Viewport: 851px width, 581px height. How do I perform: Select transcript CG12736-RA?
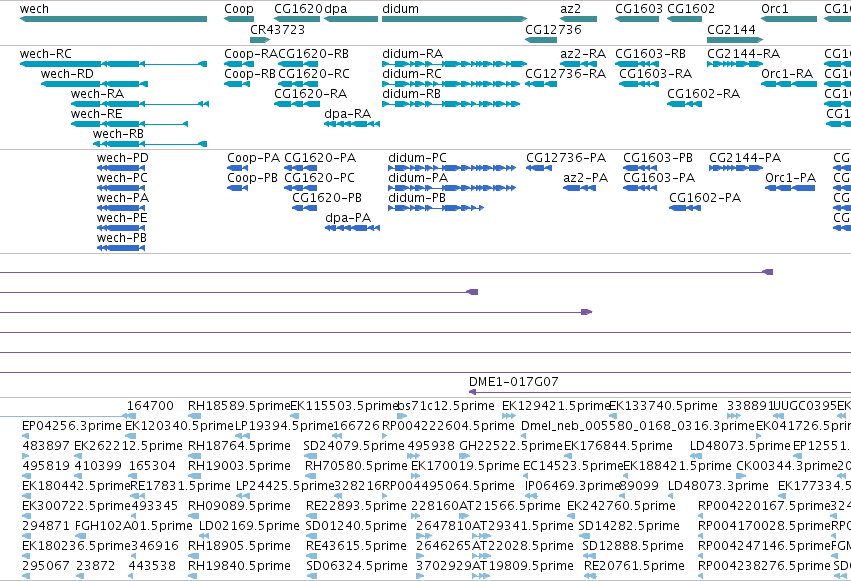coord(541,84)
